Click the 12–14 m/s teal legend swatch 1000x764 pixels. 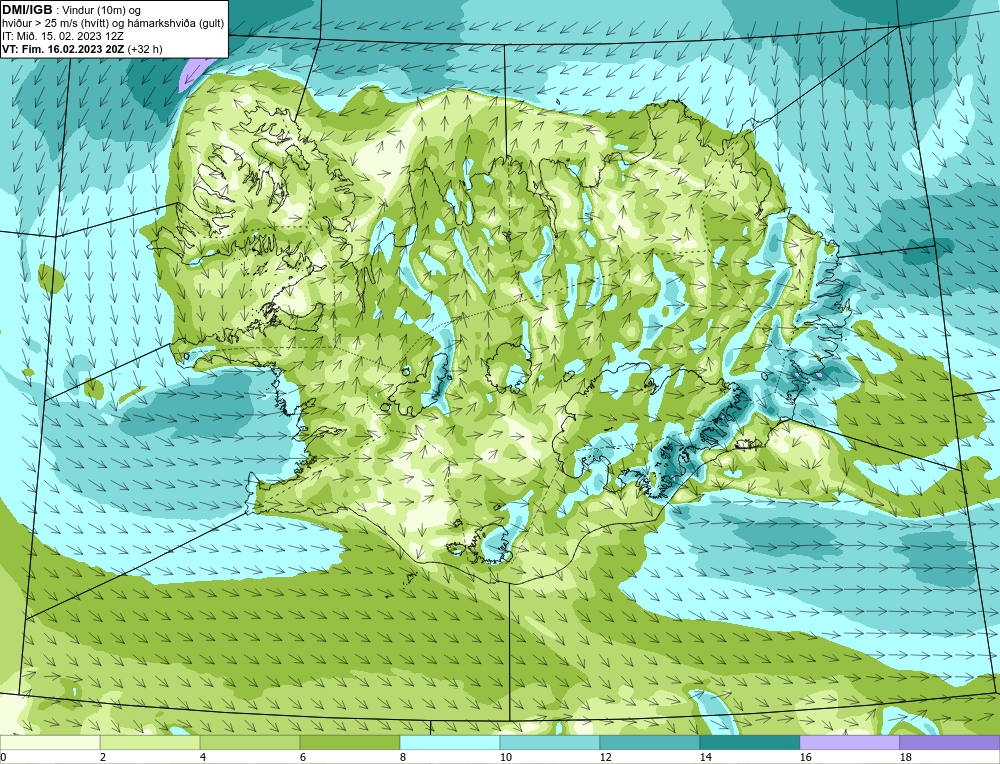650,743
